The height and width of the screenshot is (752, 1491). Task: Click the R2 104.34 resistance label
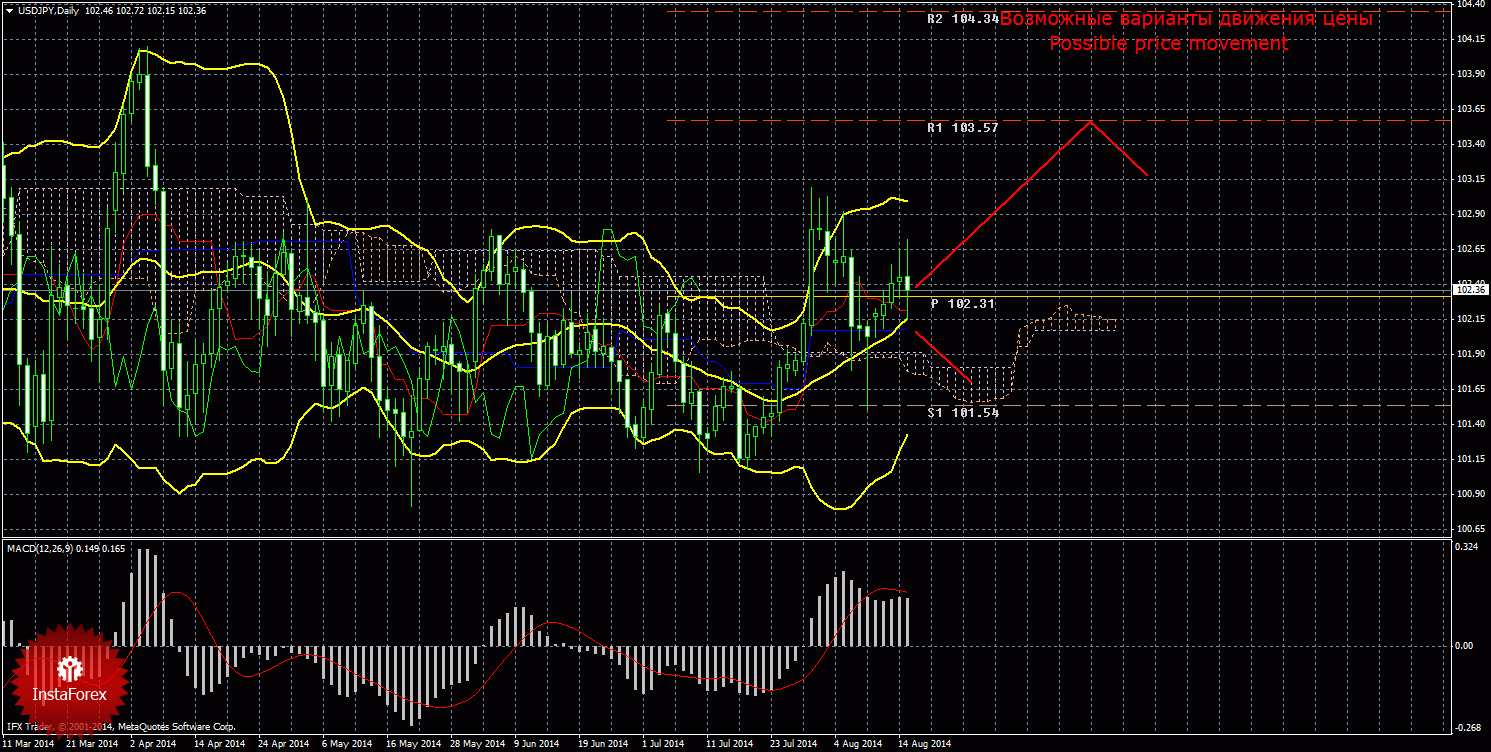pos(962,19)
